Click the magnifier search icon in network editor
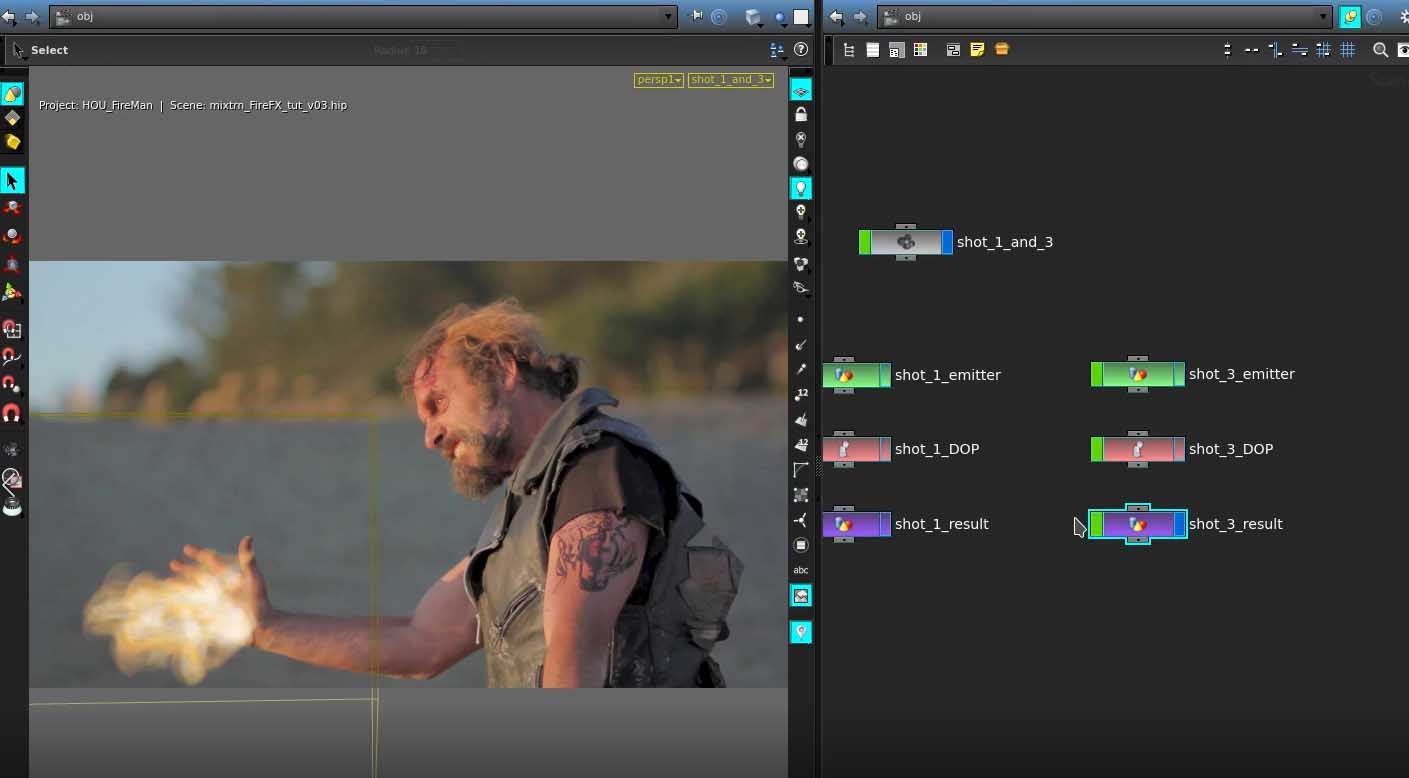The height and width of the screenshot is (778, 1409). click(x=1380, y=50)
